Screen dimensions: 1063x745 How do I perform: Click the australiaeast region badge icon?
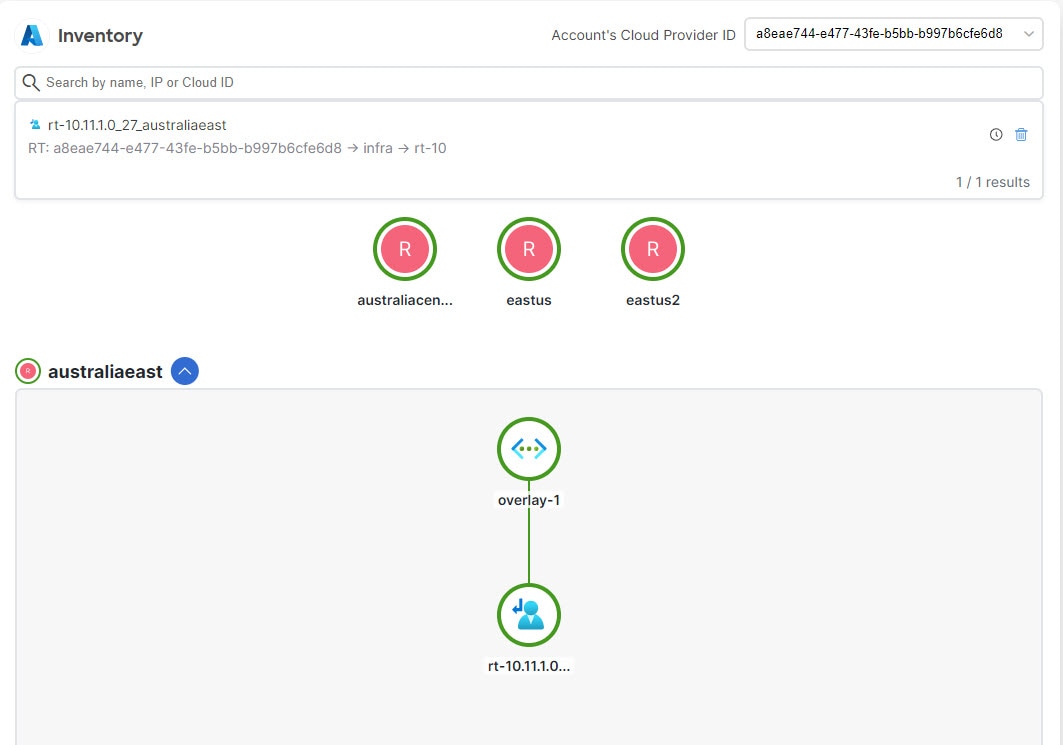click(x=27, y=371)
